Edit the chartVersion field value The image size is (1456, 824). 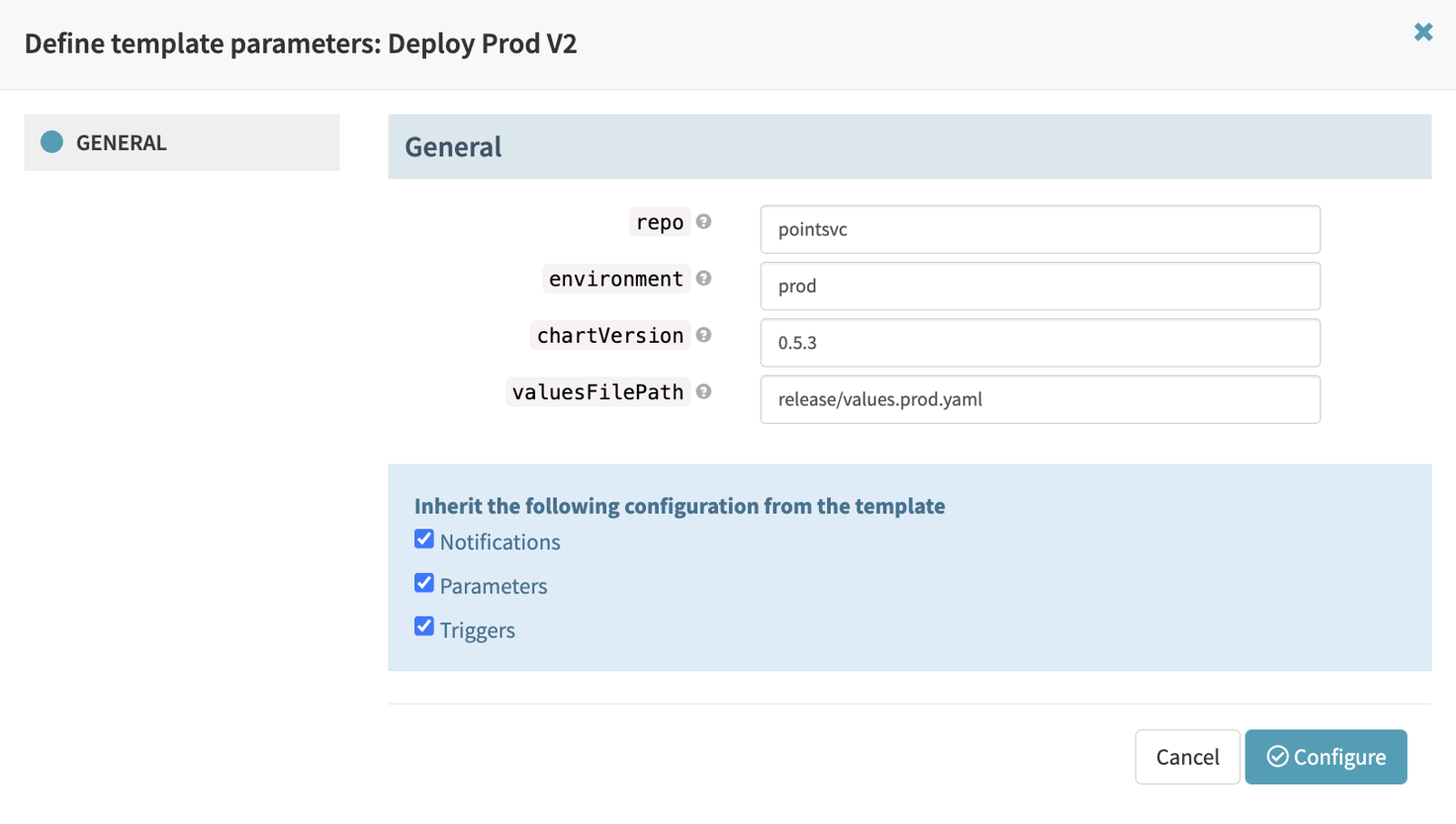coord(1039,343)
